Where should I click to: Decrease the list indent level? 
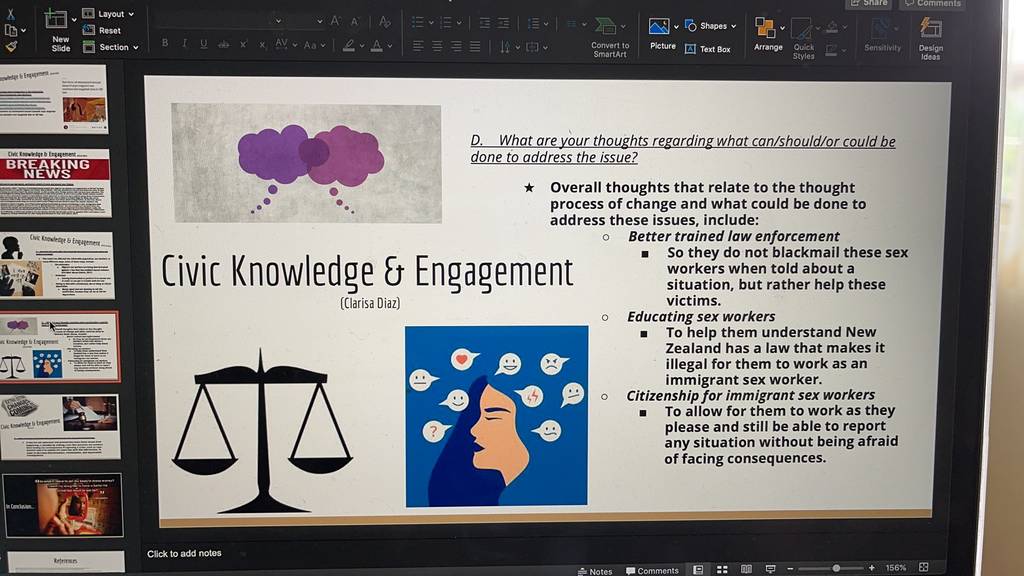[484, 24]
